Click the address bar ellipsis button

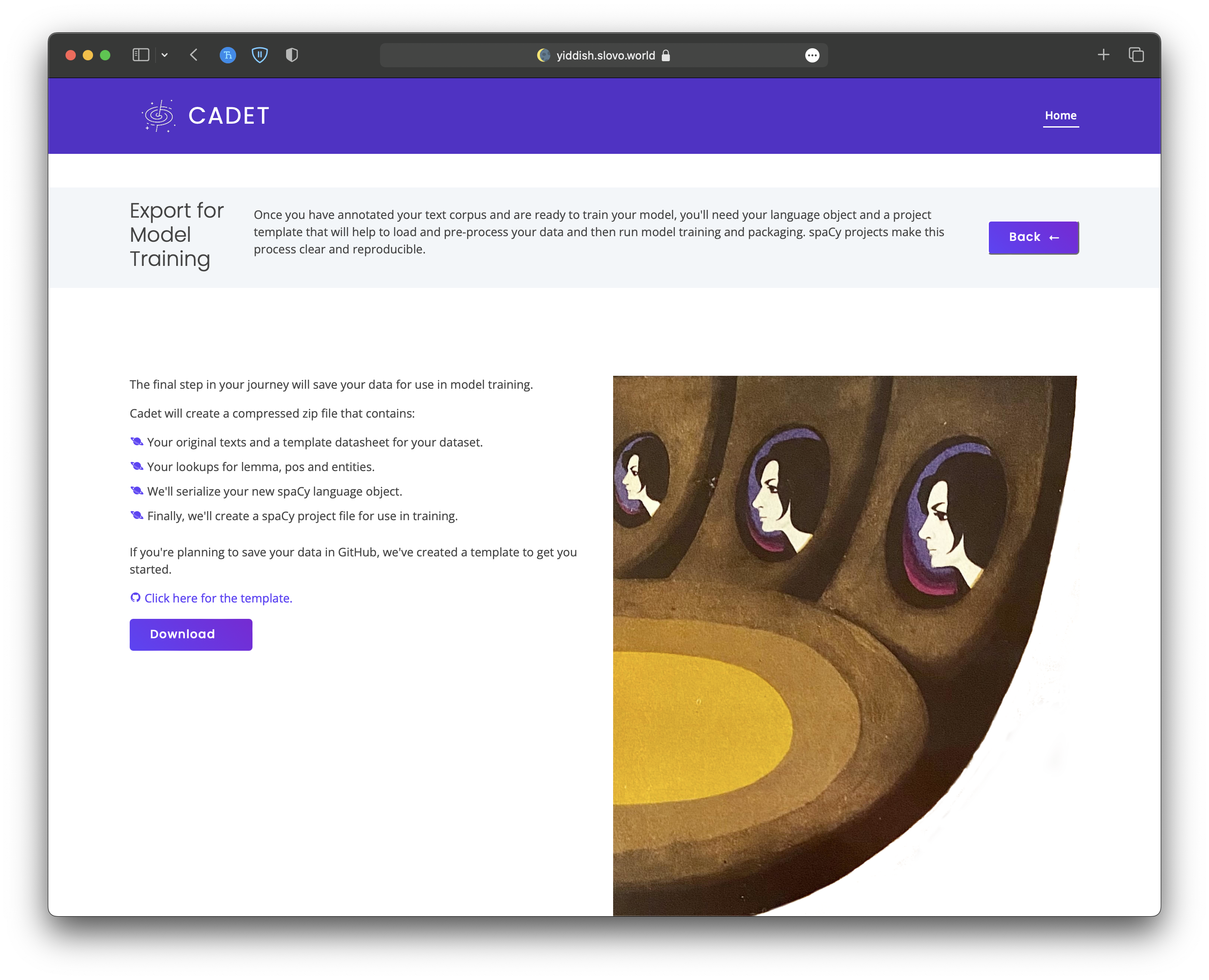click(x=812, y=55)
